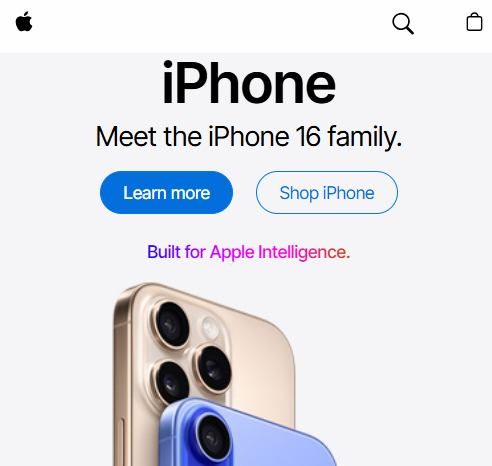
Task: Click the Apple logo in the header
Action: click(24, 22)
